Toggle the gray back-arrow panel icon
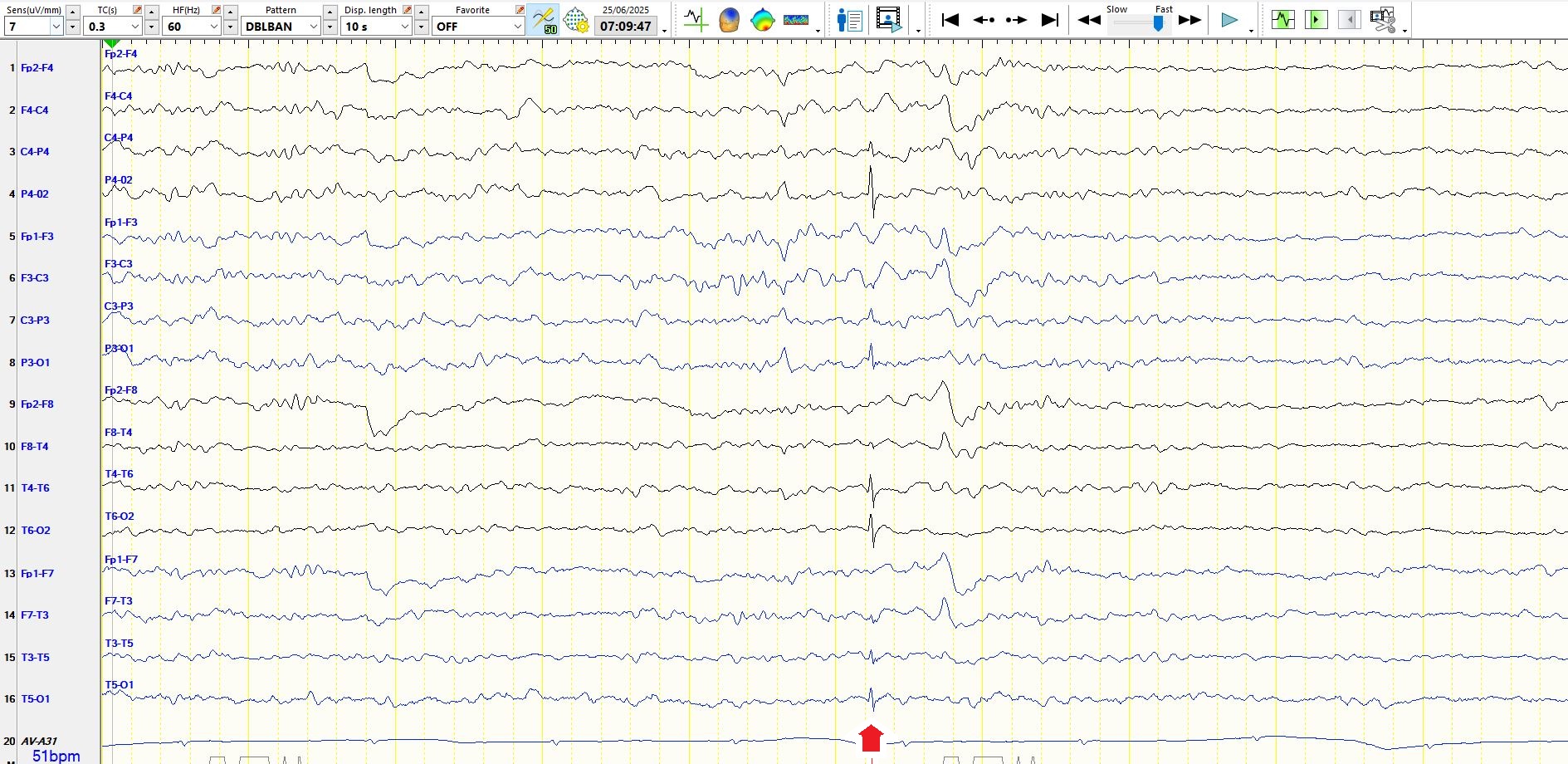Screen dimensions: 1568x764 (x=1350, y=19)
